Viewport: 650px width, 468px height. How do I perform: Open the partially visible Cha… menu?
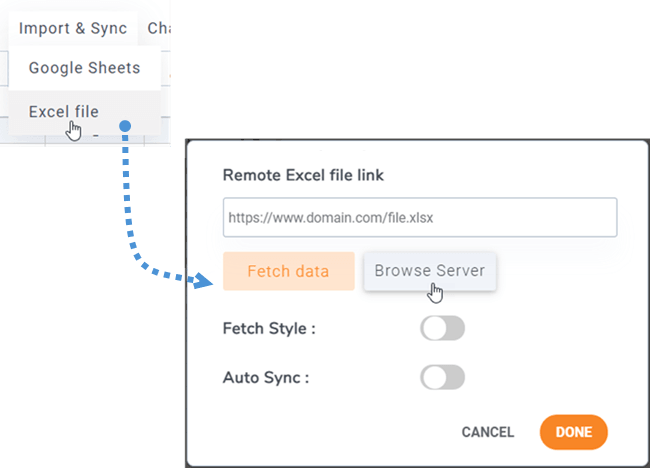159,28
